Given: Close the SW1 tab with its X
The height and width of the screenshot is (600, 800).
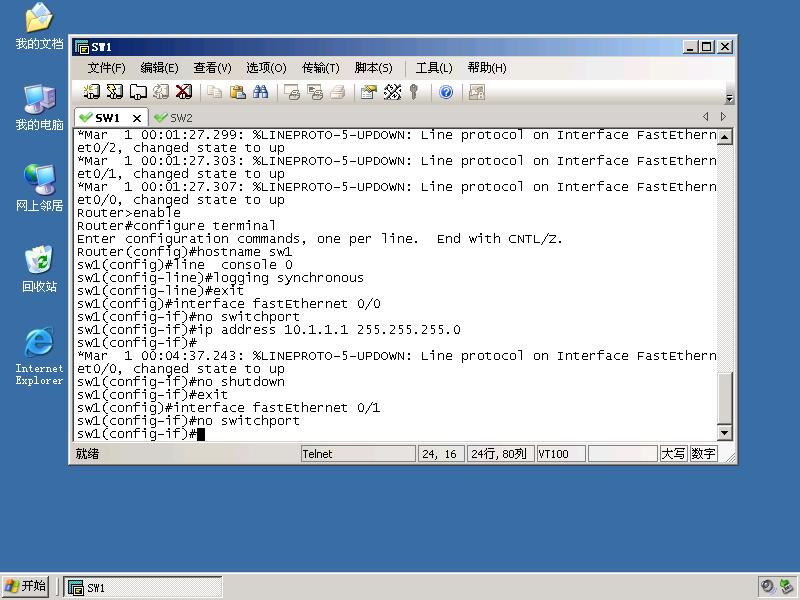Looking at the screenshot, I should click(137, 118).
